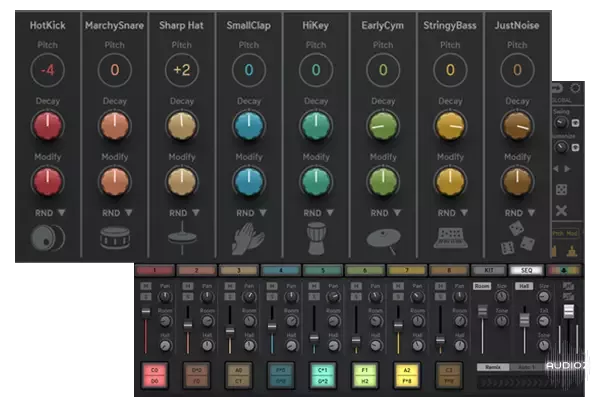Image resolution: width=600 pixels, height=400 pixels.
Task: Trigger the teal C#1 pad
Action: click(323, 376)
